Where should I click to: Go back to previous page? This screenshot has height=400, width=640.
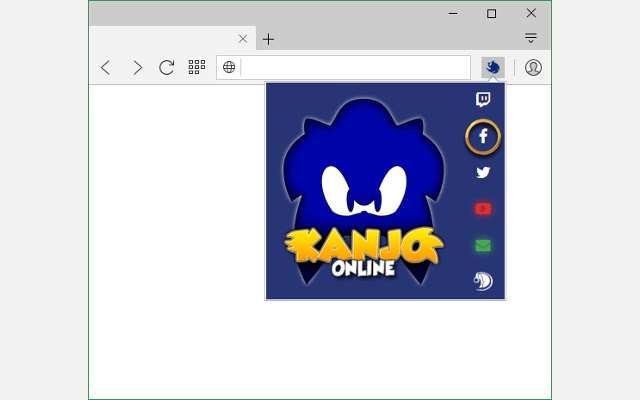pyautogui.click(x=106, y=67)
